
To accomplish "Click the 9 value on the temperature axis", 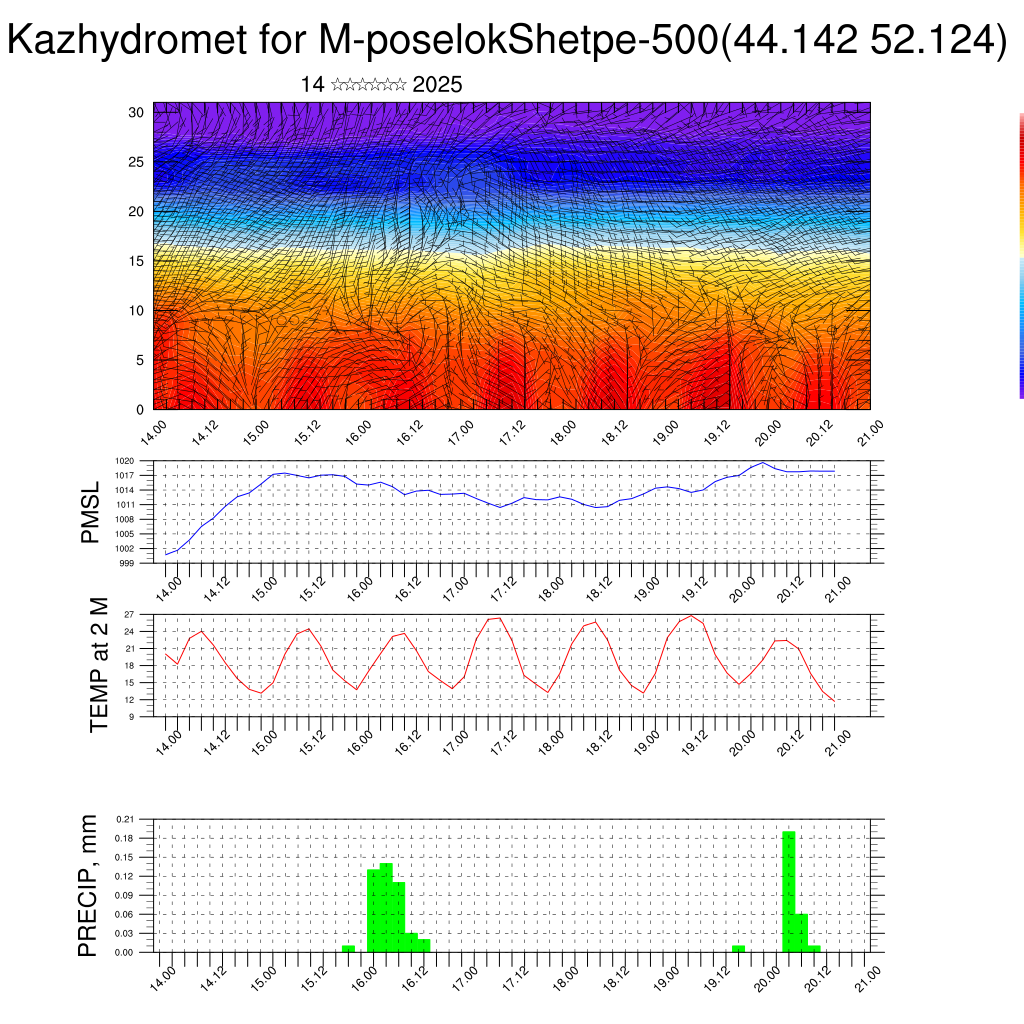I will click(x=131, y=717).
